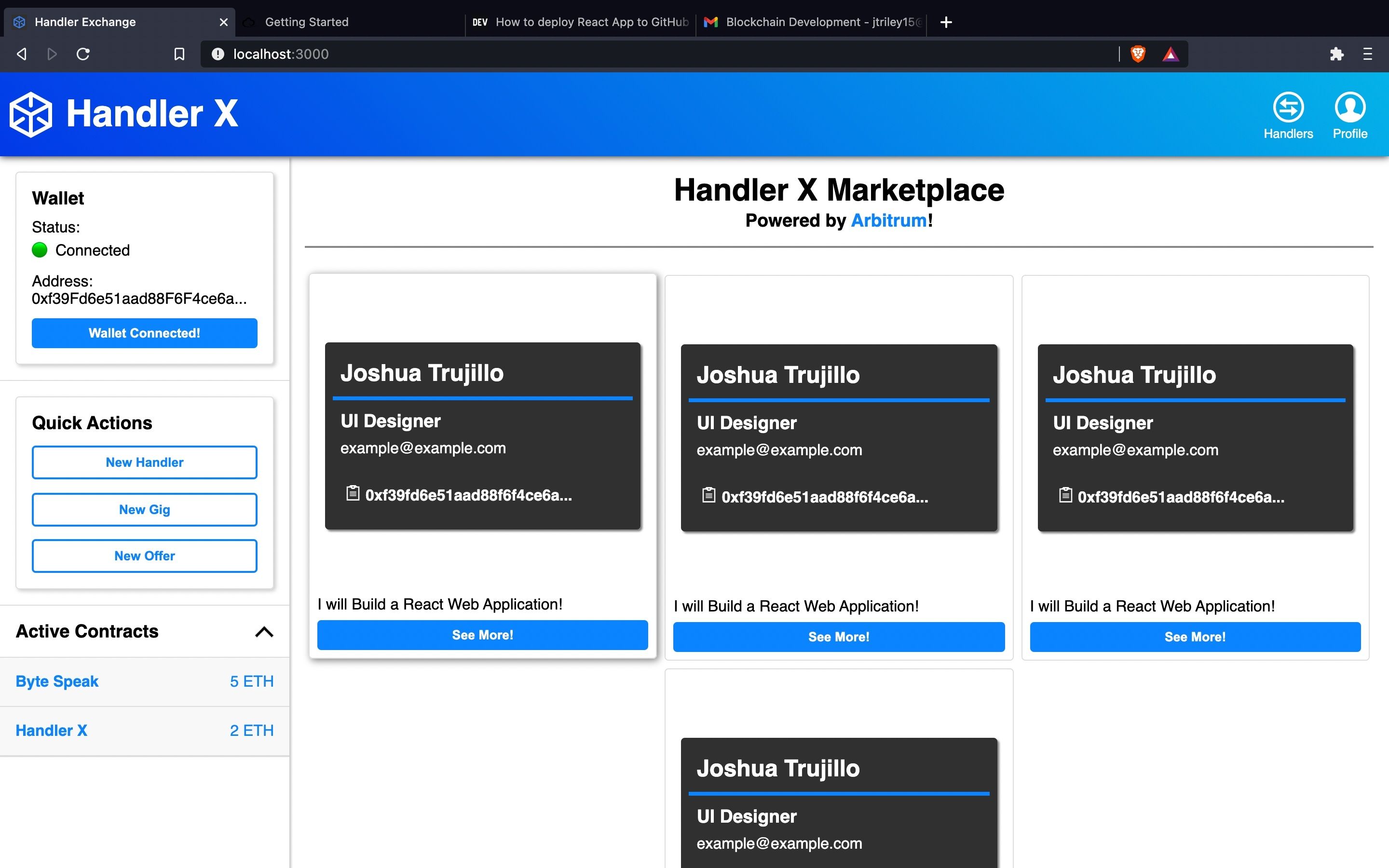Copy address clipboard icon in third card
Viewport: 1389px width, 868px height.
[1065, 495]
